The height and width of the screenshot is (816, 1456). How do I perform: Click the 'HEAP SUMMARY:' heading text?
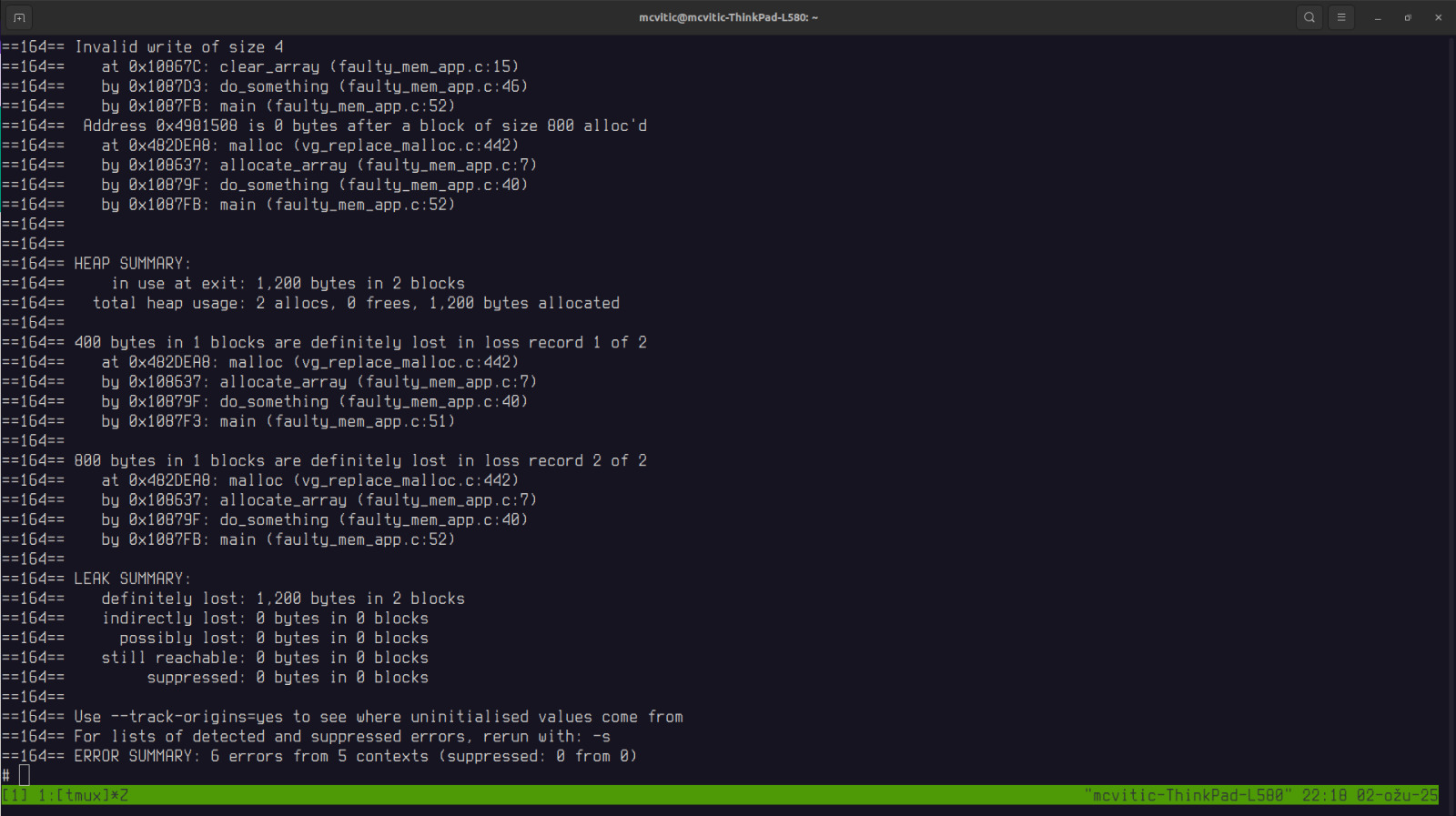pyautogui.click(x=132, y=263)
